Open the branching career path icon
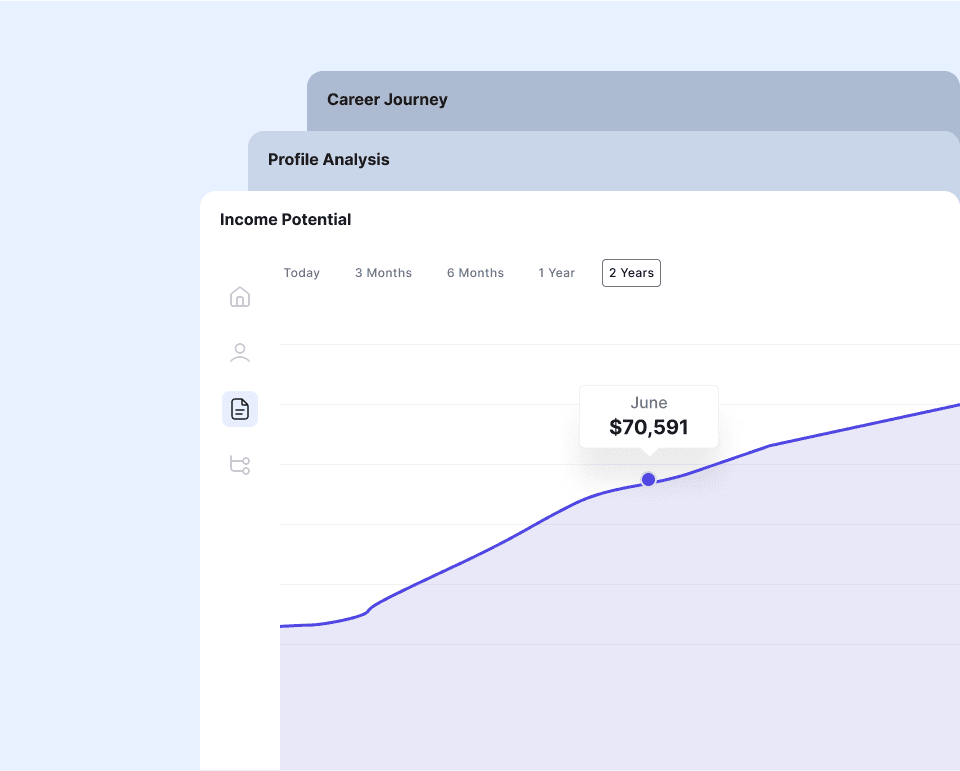The height and width of the screenshot is (771, 960). click(x=240, y=465)
